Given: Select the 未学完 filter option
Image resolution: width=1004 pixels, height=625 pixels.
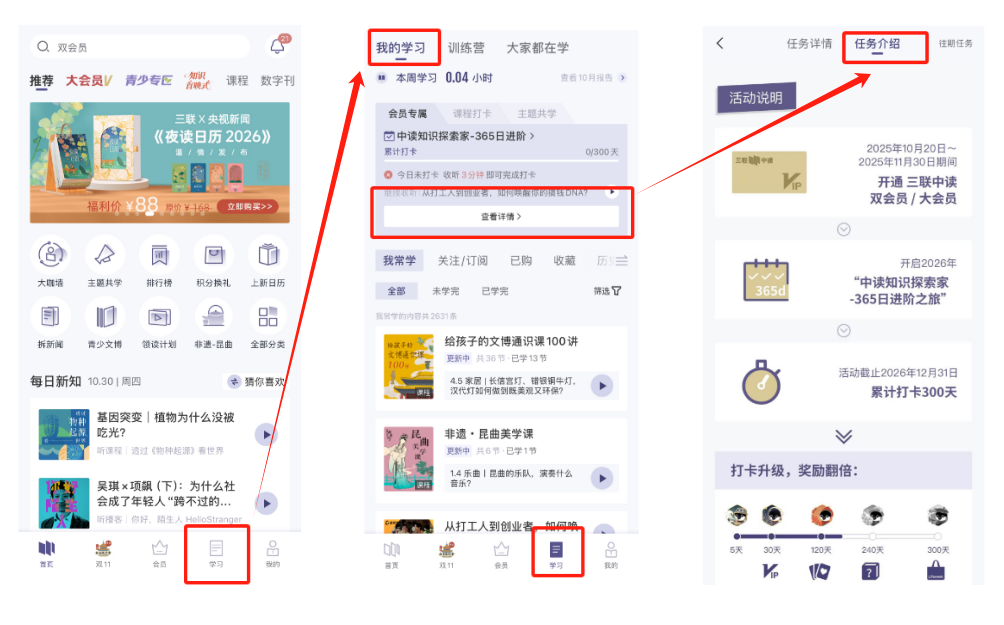Looking at the screenshot, I should pos(446,291).
